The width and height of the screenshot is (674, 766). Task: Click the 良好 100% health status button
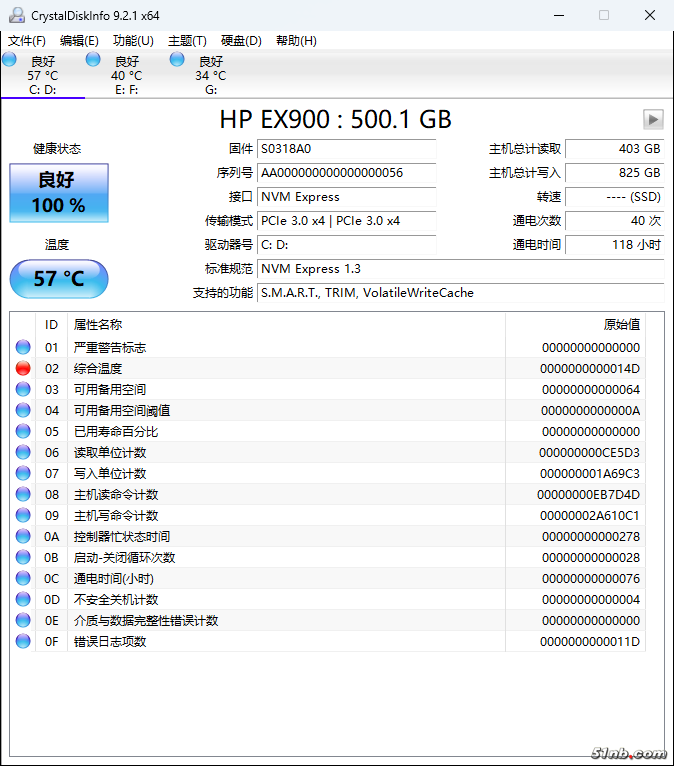point(59,193)
